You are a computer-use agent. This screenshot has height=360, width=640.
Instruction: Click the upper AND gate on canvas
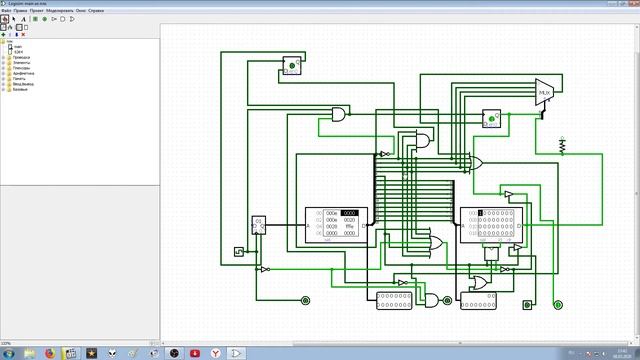tap(339, 115)
